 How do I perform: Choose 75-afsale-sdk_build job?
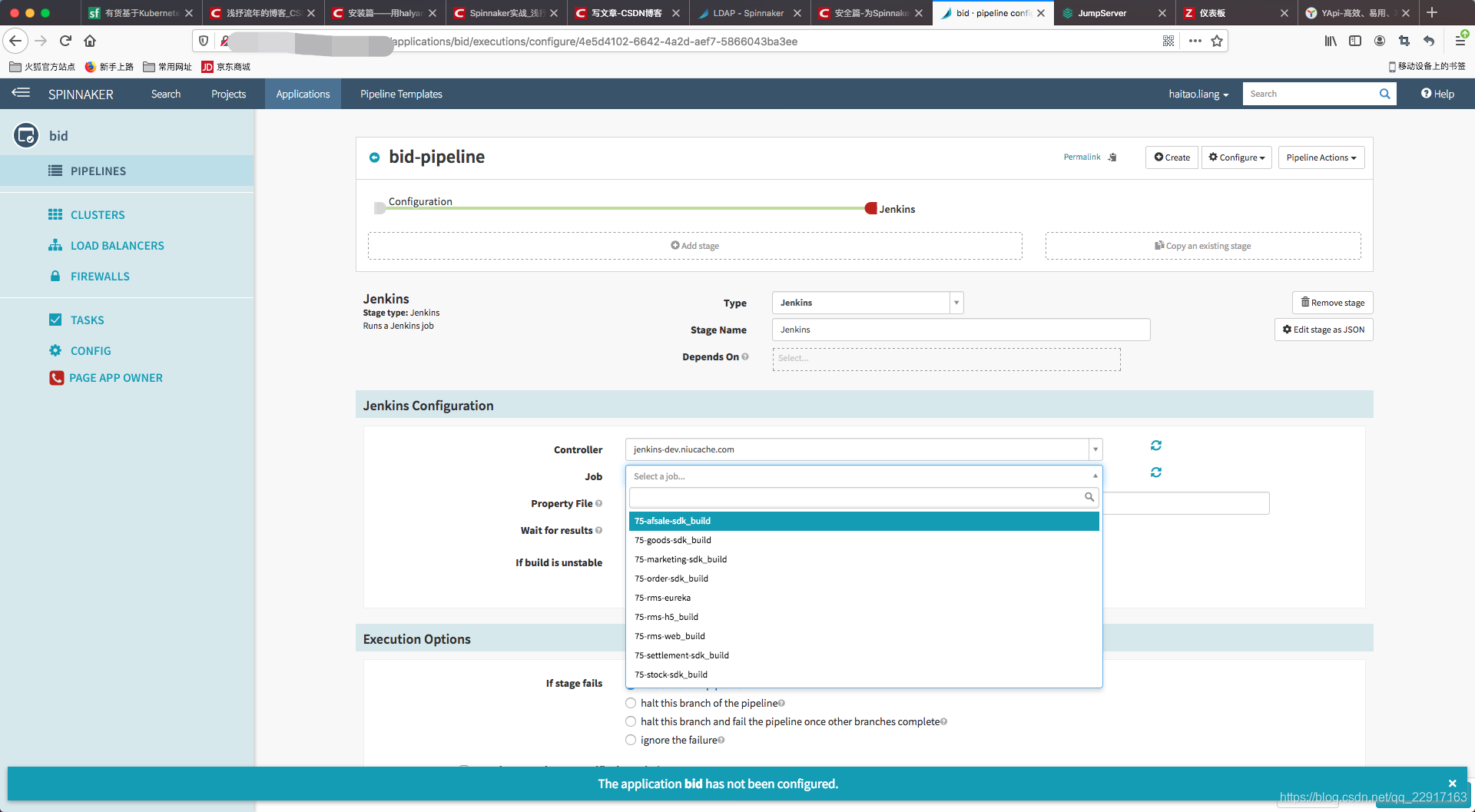[864, 521]
